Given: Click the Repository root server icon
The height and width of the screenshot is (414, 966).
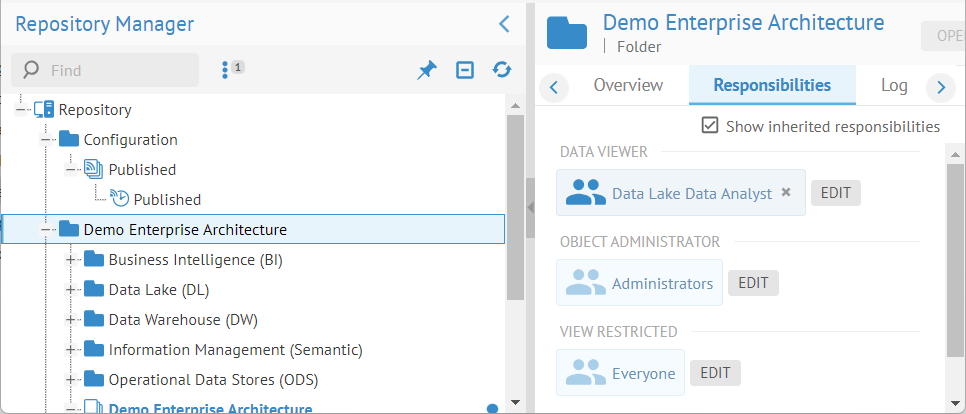Looking at the screenshot, I should [43, 110].
